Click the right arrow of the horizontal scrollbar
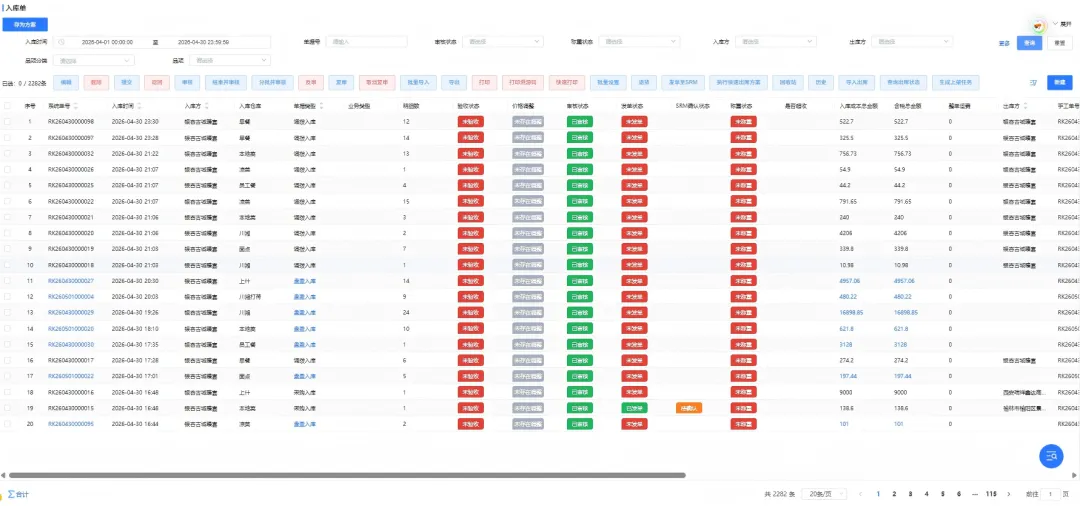Image resolution: width=1080 pixels, height=506 pixels. pyautogui.click(x=1077, y=475)
